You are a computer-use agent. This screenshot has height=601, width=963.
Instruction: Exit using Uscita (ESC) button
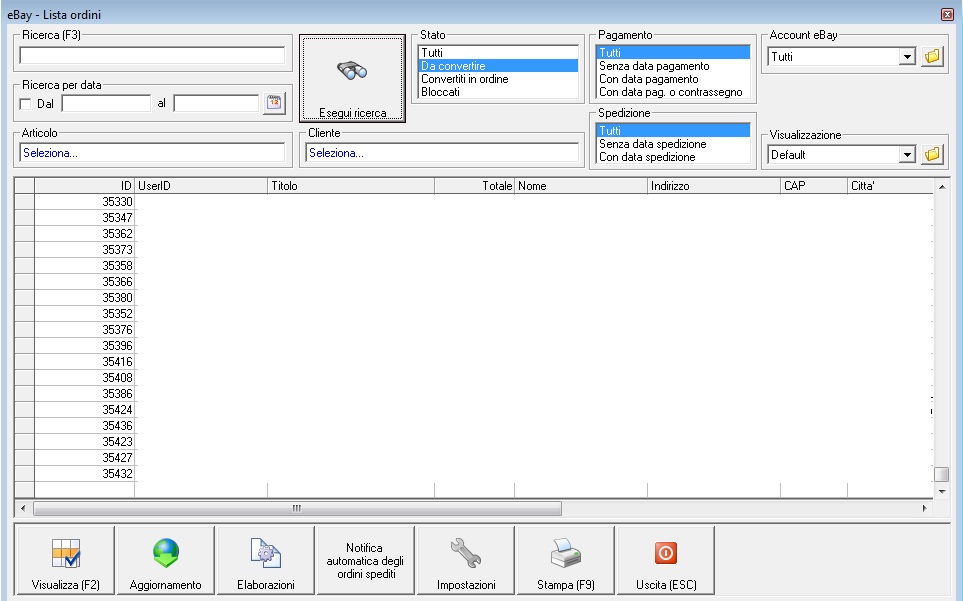coord(666,560)
